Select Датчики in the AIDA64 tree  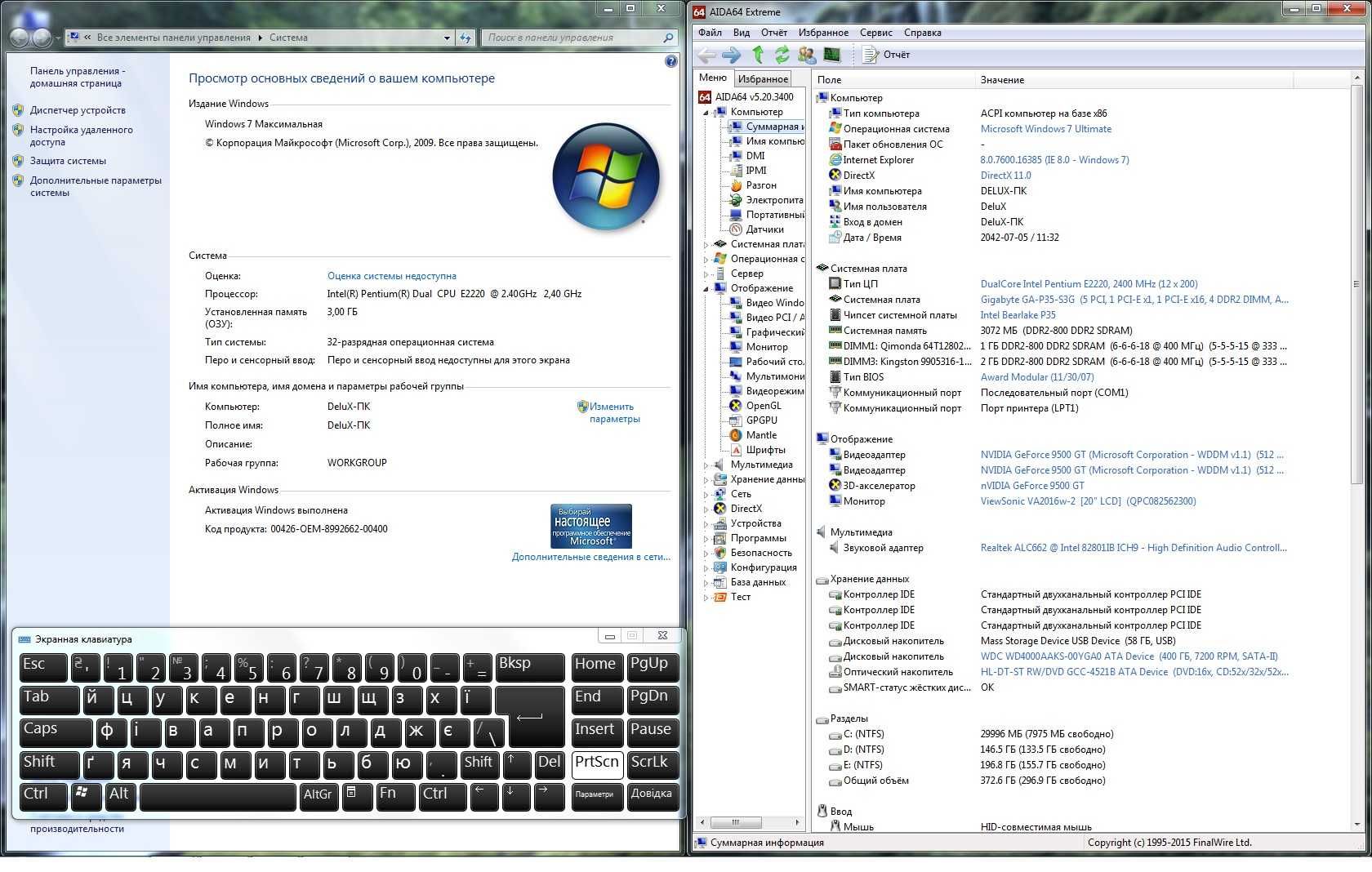[764, 229]
